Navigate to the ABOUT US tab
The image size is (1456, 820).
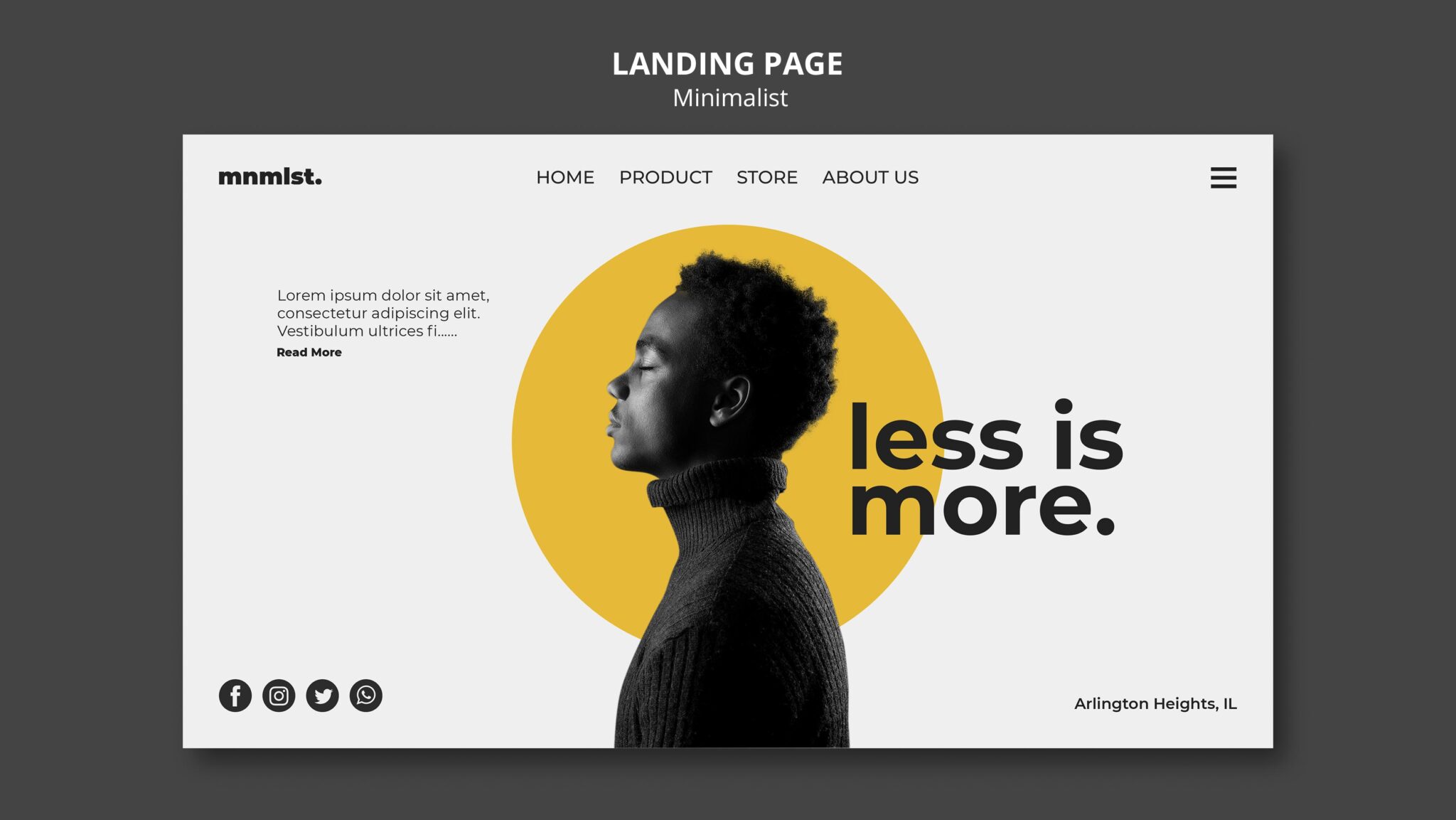click(869, 177)
